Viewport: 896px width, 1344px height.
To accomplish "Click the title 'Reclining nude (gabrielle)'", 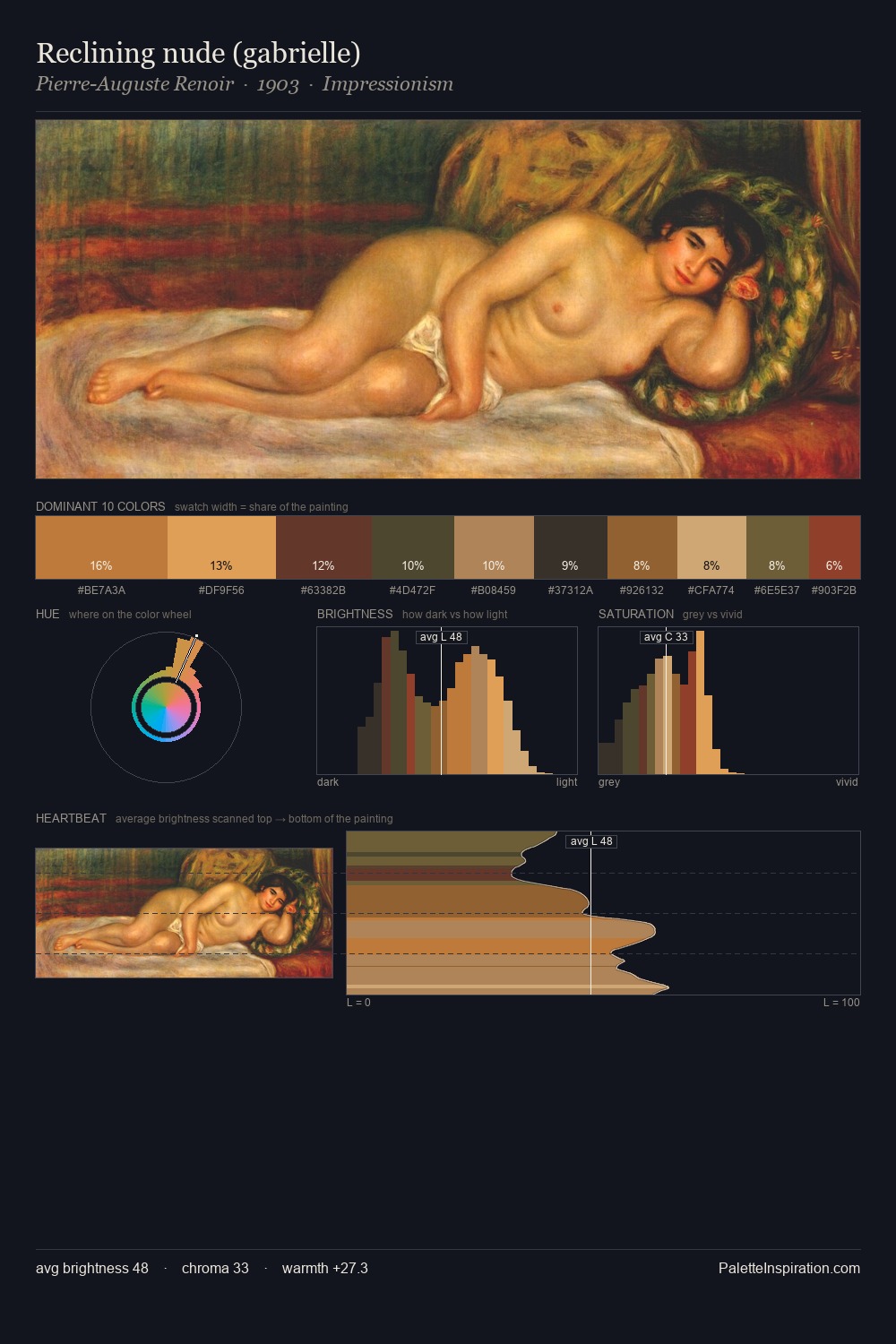I will point(198,53).
